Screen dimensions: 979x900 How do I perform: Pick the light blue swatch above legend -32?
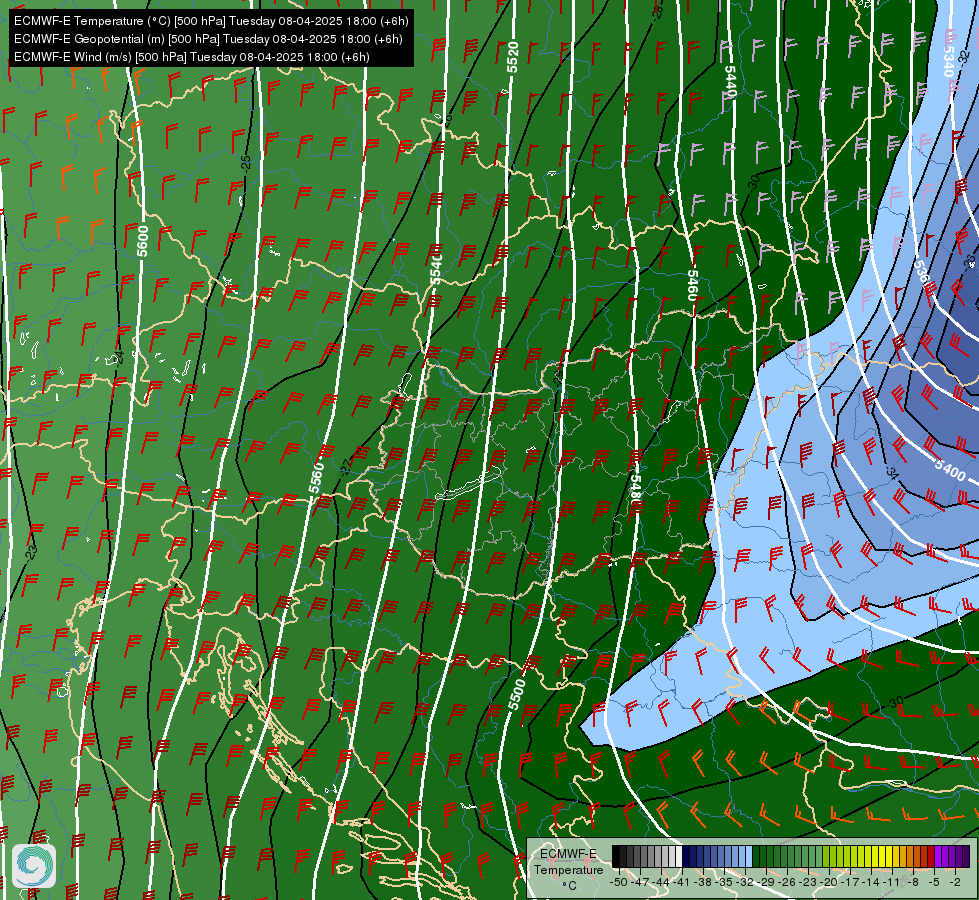pyautogui.click(x=749, y=856)
